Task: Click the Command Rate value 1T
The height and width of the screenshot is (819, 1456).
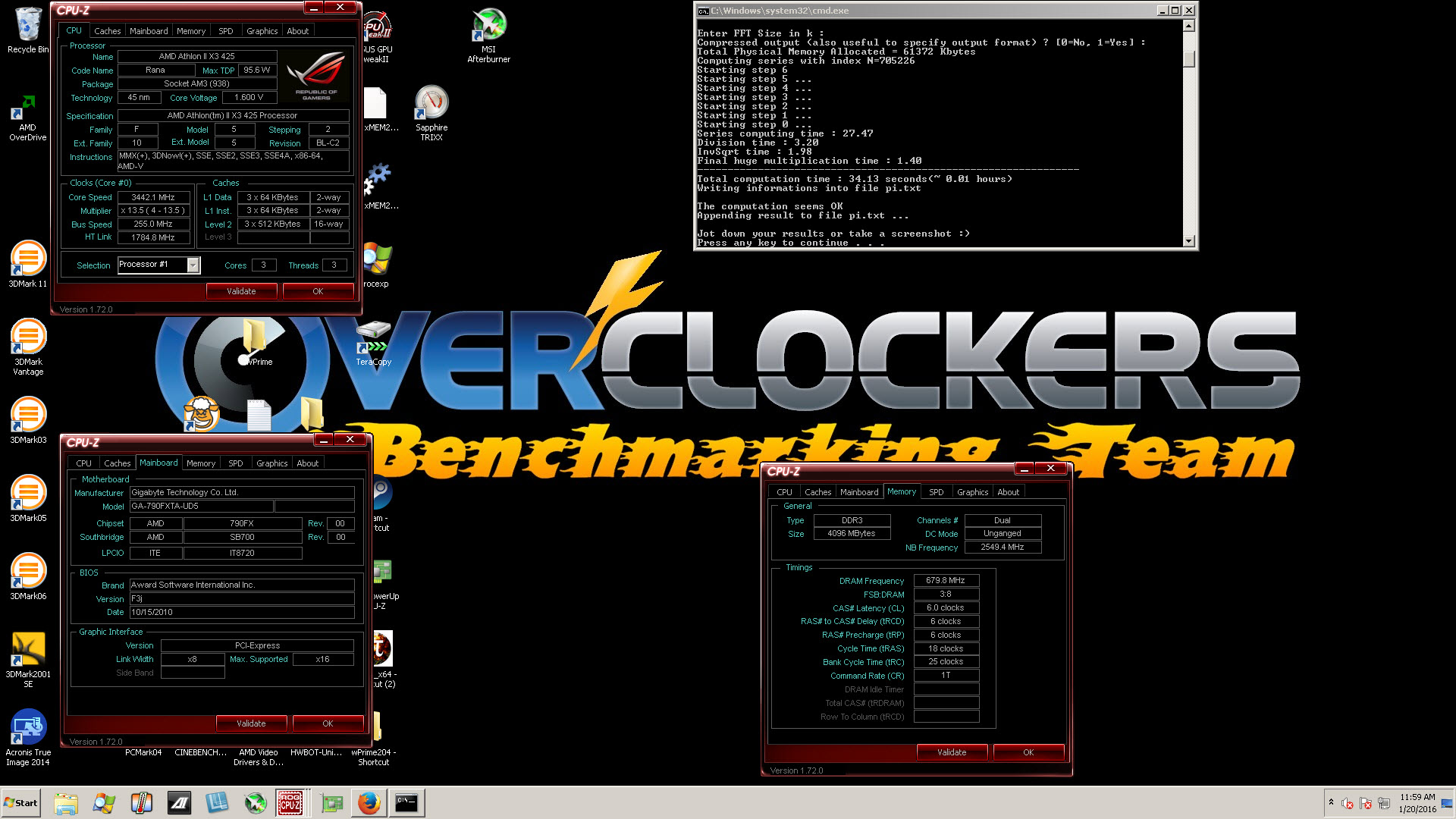Action: [x=946, y=676]
